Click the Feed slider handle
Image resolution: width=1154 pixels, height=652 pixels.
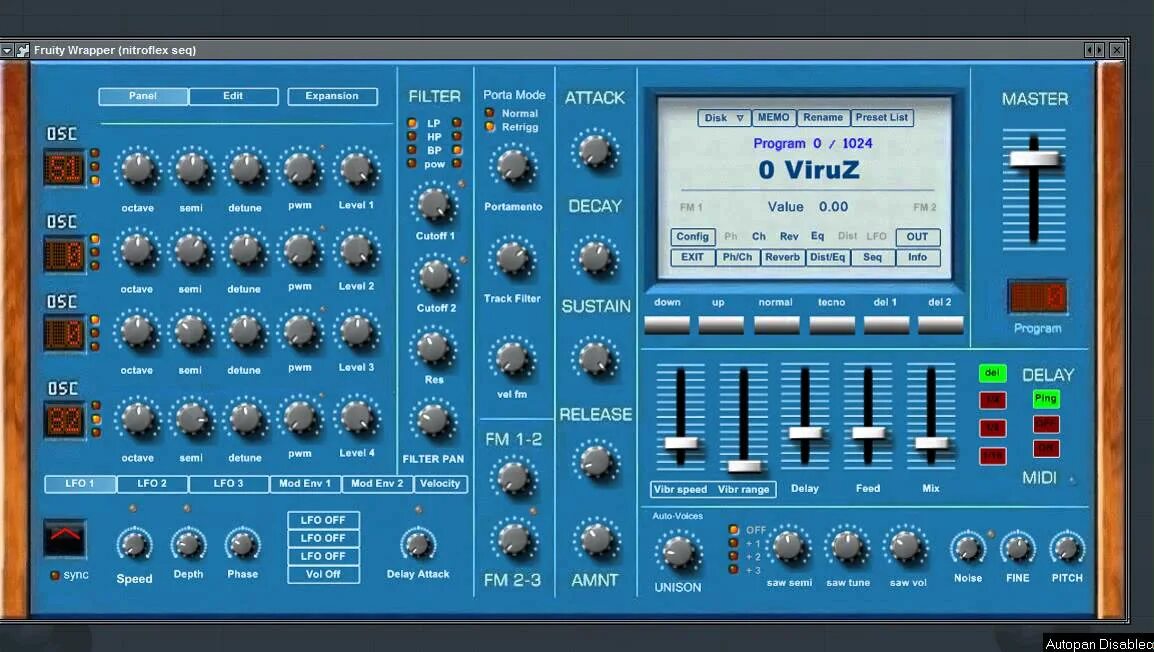868,433
